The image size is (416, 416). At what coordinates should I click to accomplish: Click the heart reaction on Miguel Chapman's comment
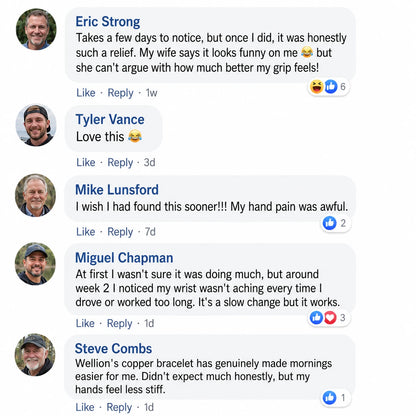330,318
